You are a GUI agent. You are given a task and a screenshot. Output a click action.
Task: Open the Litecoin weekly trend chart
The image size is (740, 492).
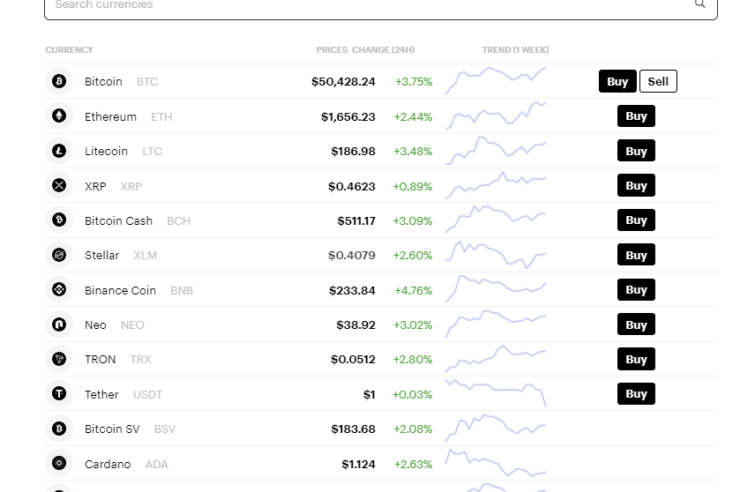[496, 151]
